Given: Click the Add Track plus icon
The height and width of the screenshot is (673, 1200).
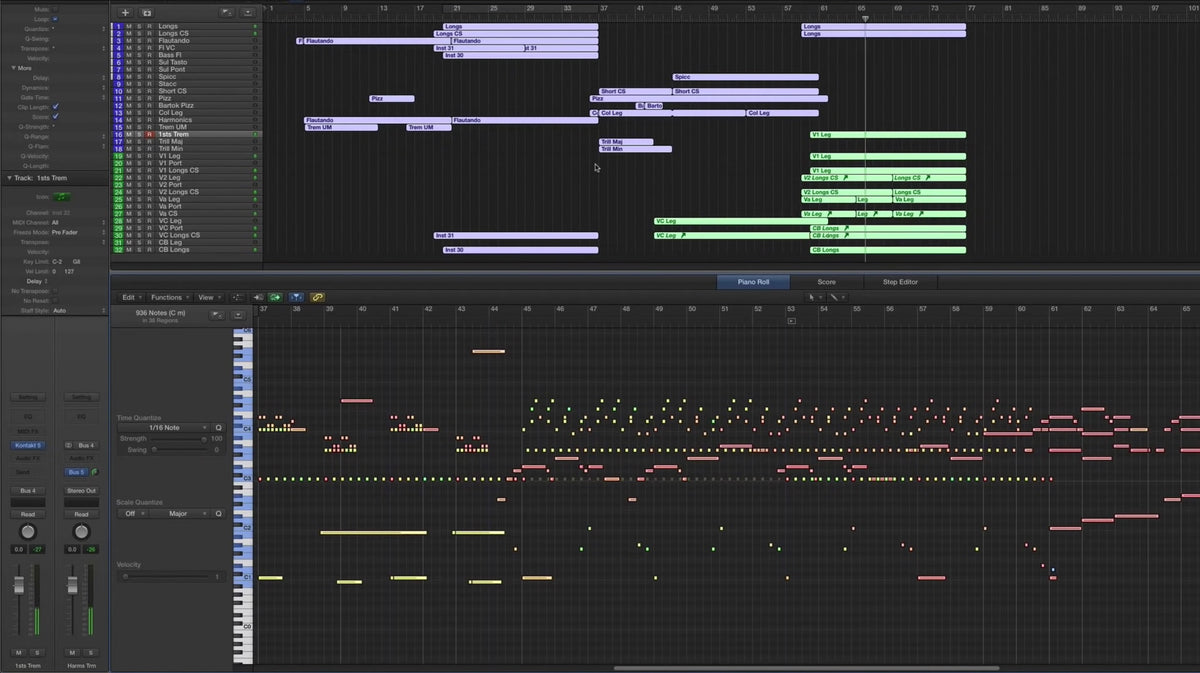Looking at the screenshot, I should pos(124,12).
